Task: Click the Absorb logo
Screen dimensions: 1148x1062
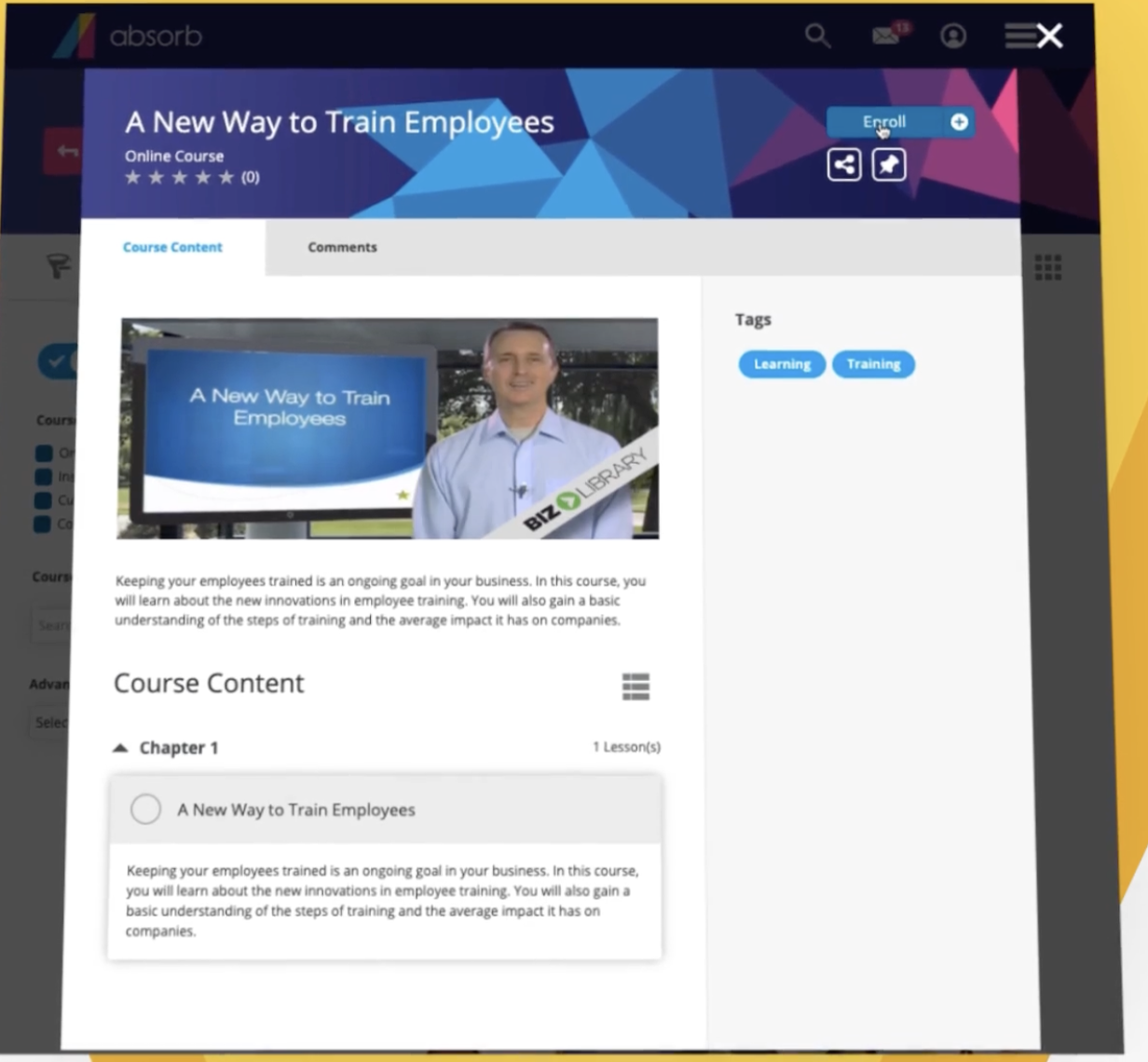Action: pos(127,36)
